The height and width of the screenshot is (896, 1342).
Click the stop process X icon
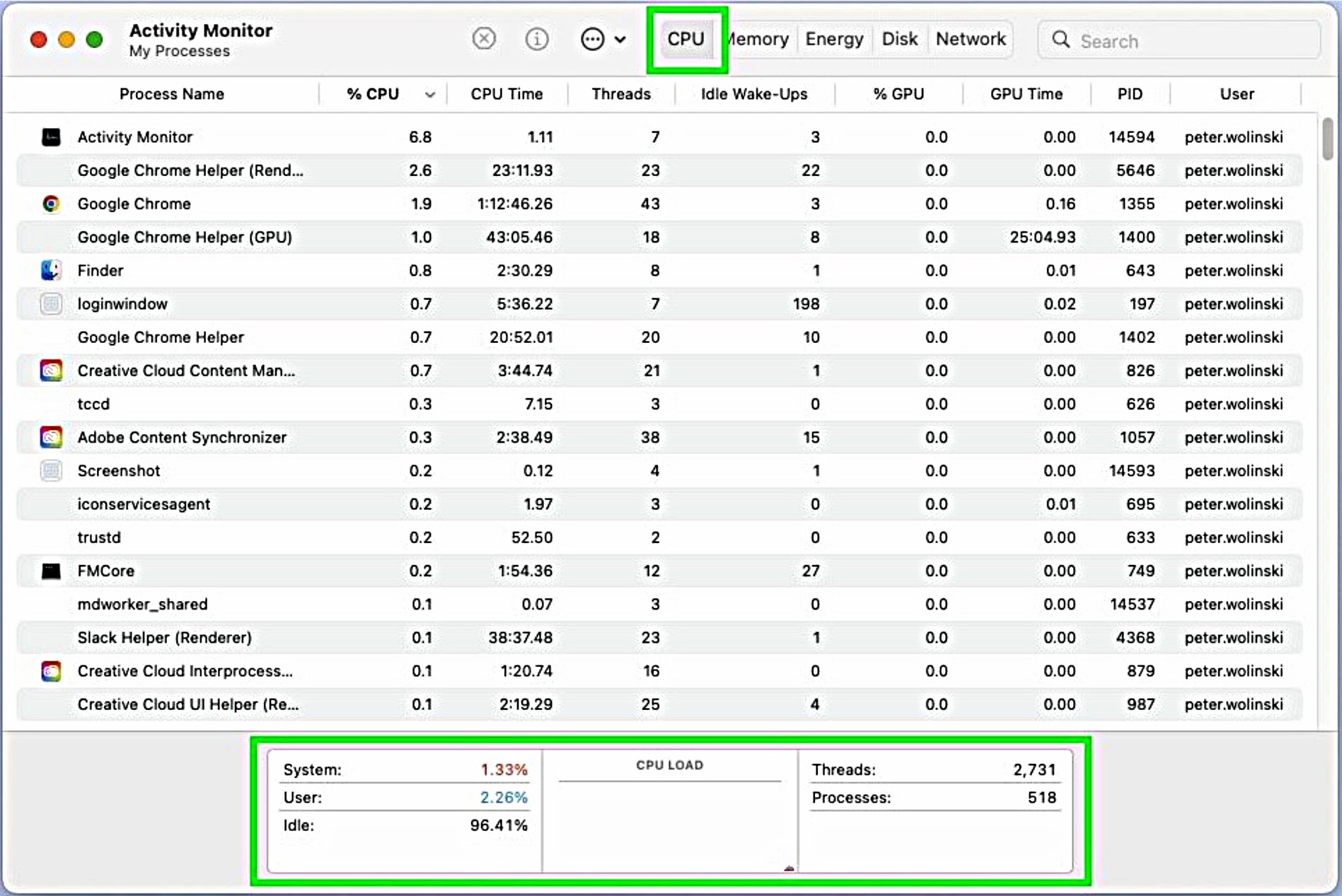(484, 39)
